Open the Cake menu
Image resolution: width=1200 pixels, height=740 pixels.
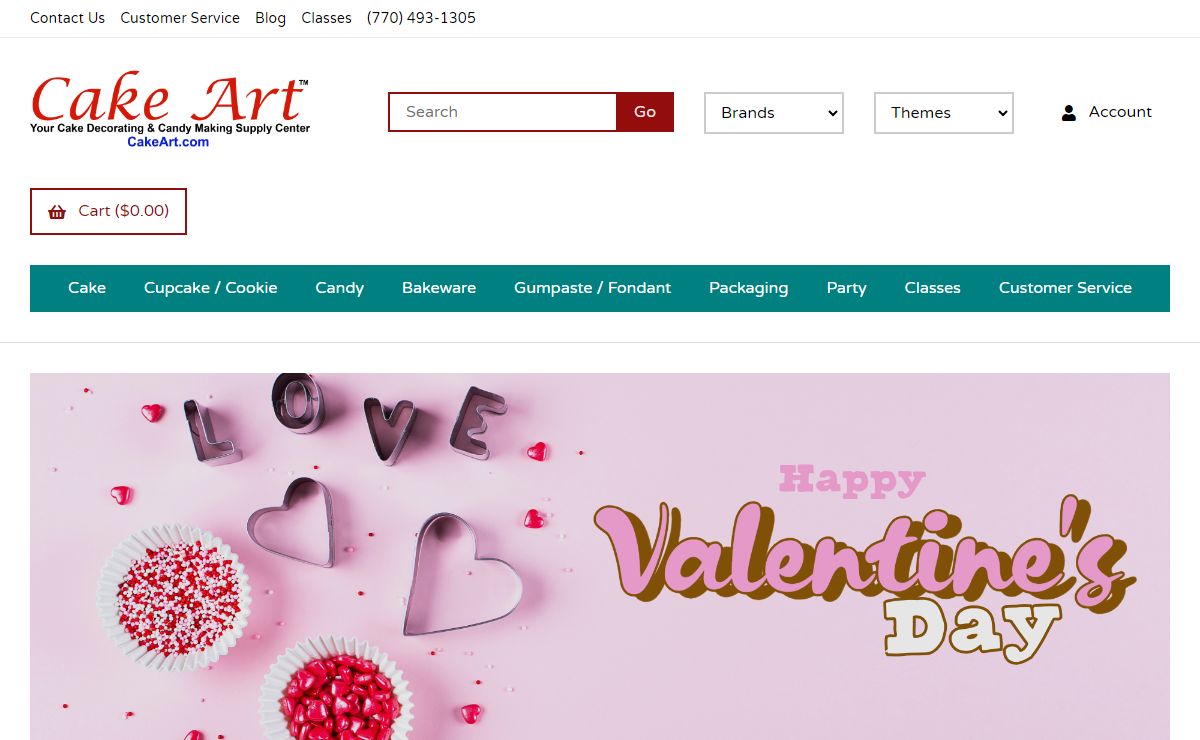pos(87,288)
